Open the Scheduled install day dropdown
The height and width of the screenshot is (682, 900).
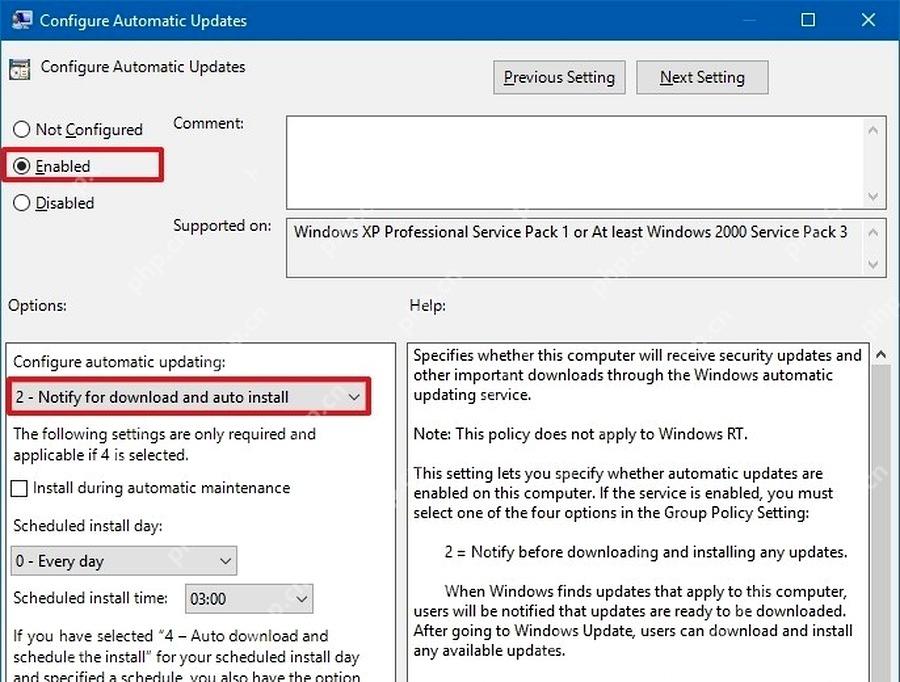pos(123,561)
